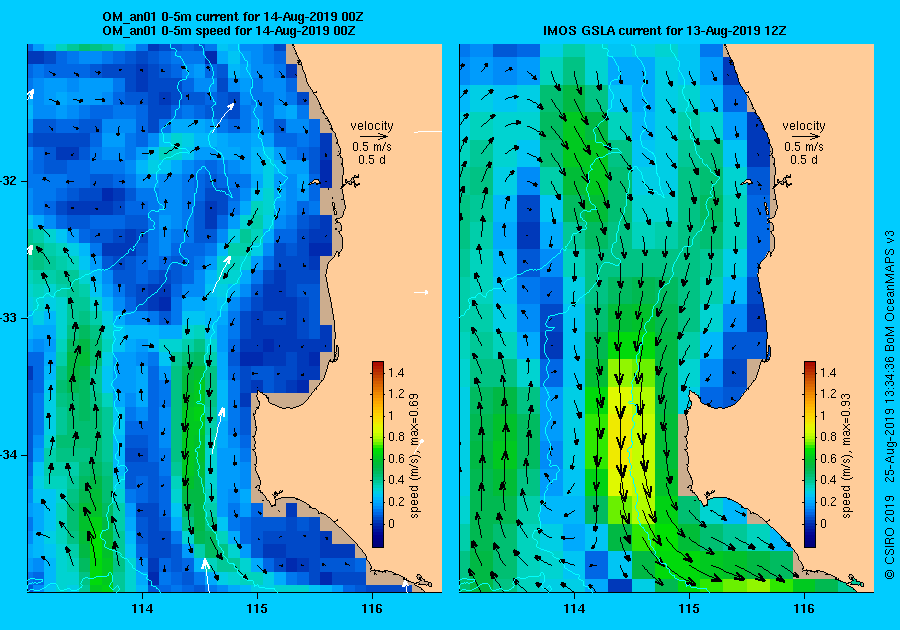Click the '0.5 m/s' scale text on left map
Image resolution: width=900 pixels, height=630 pixels.
[x=372, y=147]
